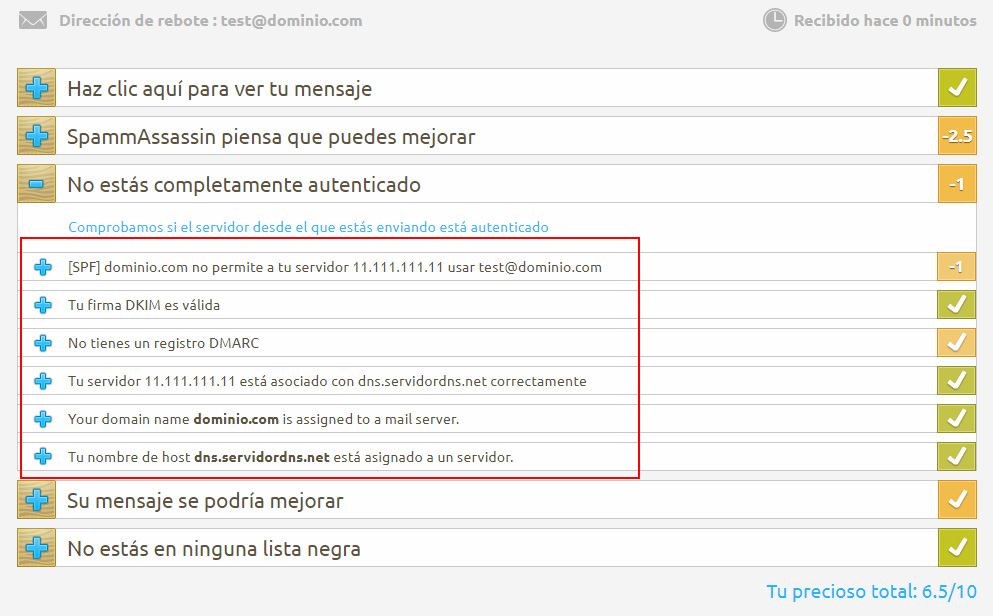Expand the SPF dominio.com detail row
Screen dimensions: 993x616
tap(43, 267)
